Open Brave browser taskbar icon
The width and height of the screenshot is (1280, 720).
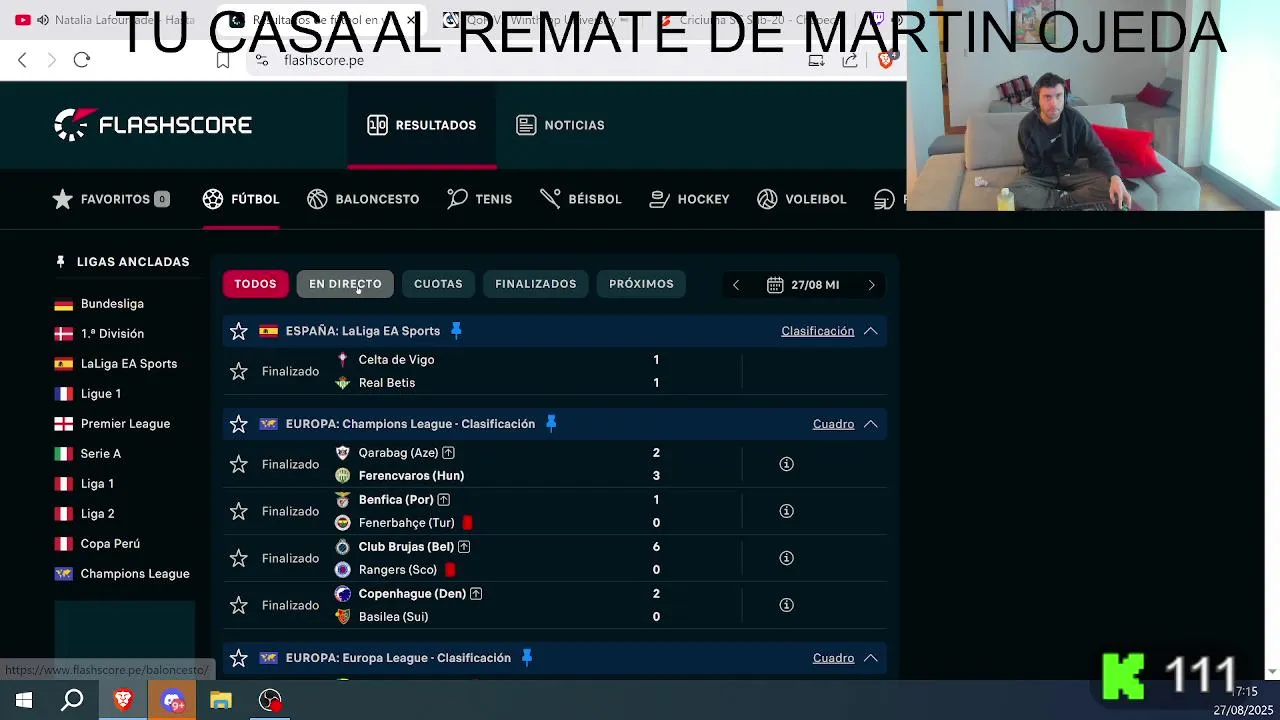[x=123, y=700]
